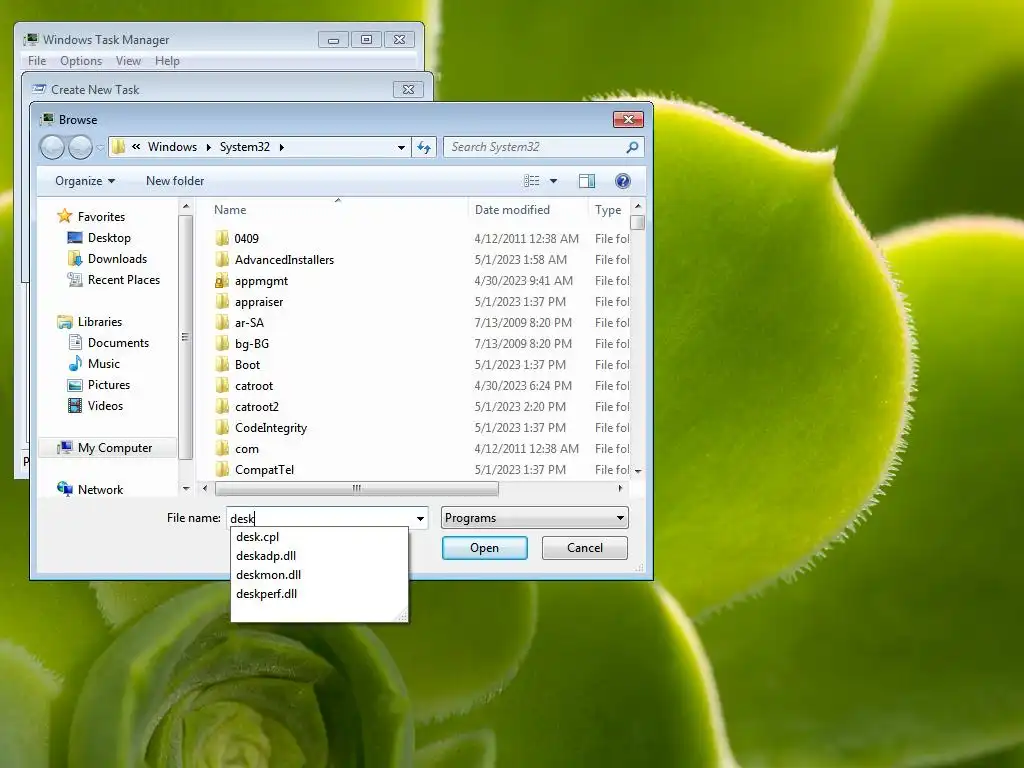
Task: Click the Recent Places icon
Action: pyautogui.click(x=75, y=280)
